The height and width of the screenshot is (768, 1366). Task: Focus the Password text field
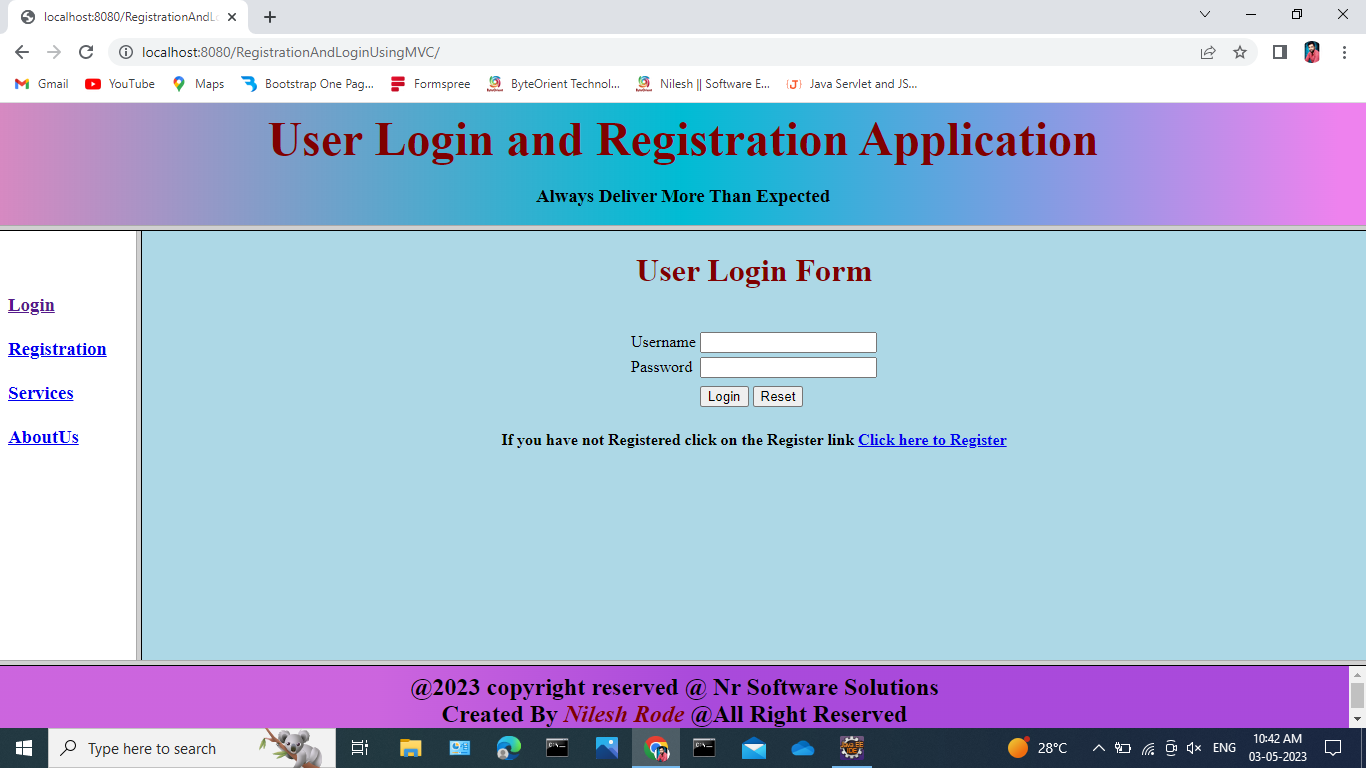pos(788,367)
